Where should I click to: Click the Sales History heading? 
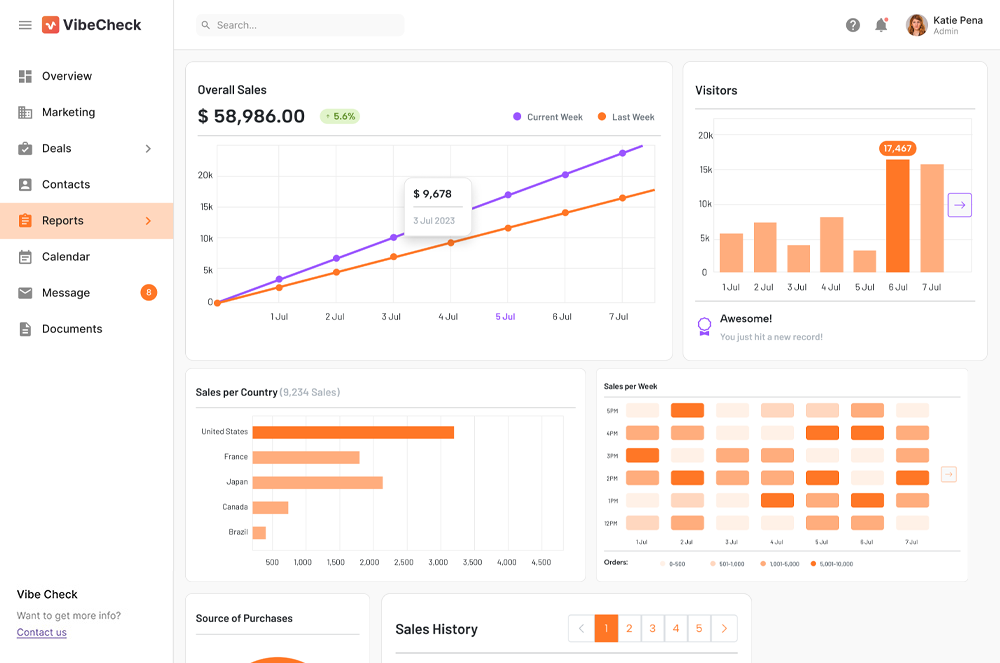point(436,629)
